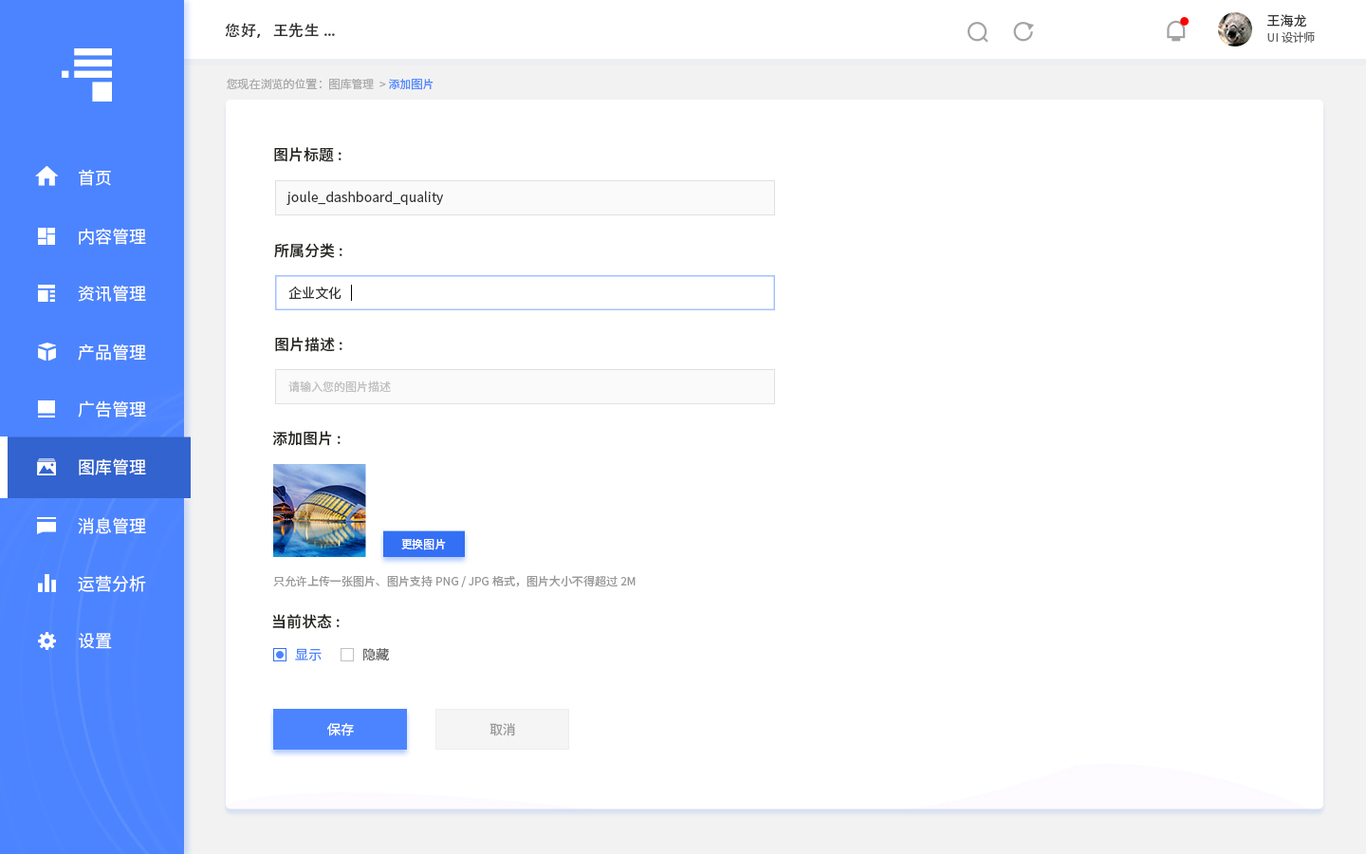Click the user avatar photo
This screenshot has width=1366, height=854.
tap(1235, 29)
